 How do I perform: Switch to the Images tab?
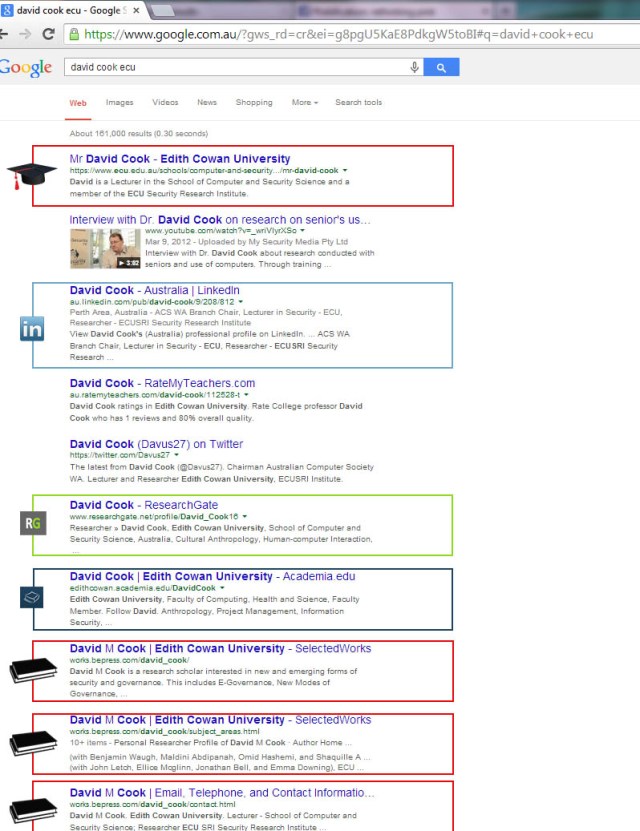(119, 102)
